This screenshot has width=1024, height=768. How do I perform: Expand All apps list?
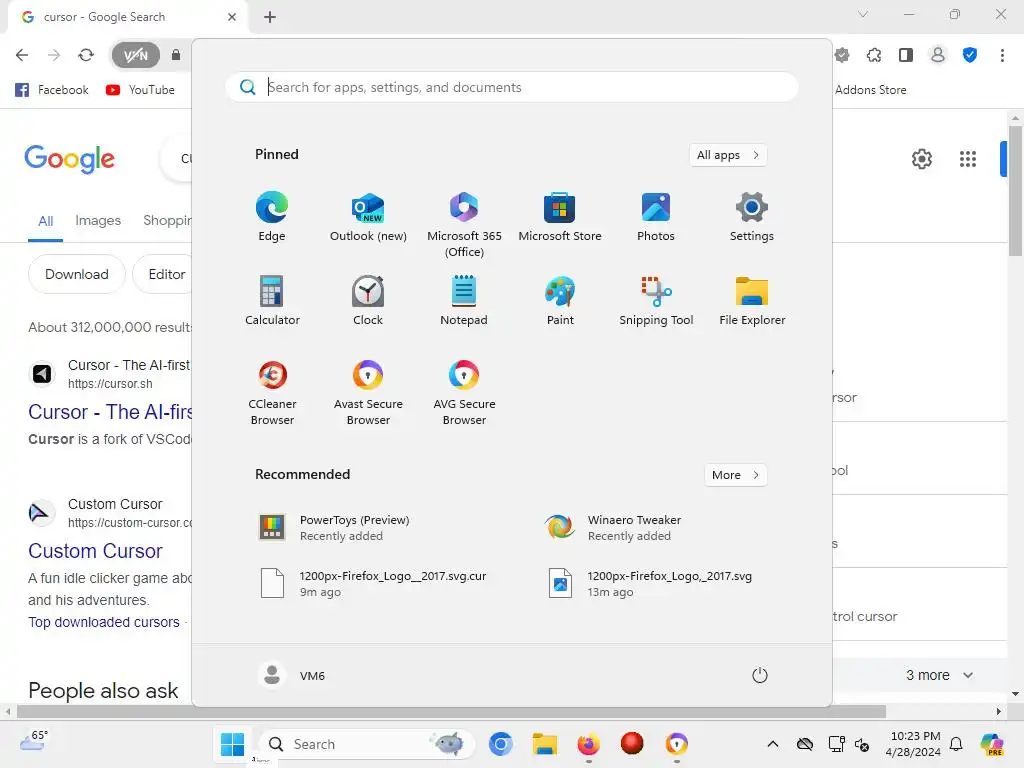point(728,155)
